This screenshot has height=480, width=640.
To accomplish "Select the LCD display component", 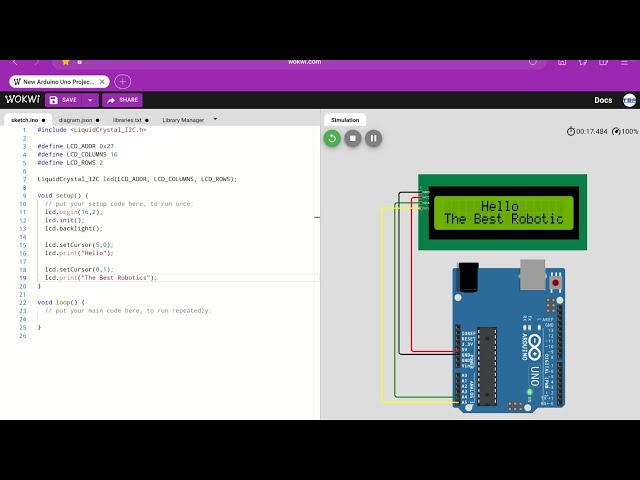I will click(502, 212).
